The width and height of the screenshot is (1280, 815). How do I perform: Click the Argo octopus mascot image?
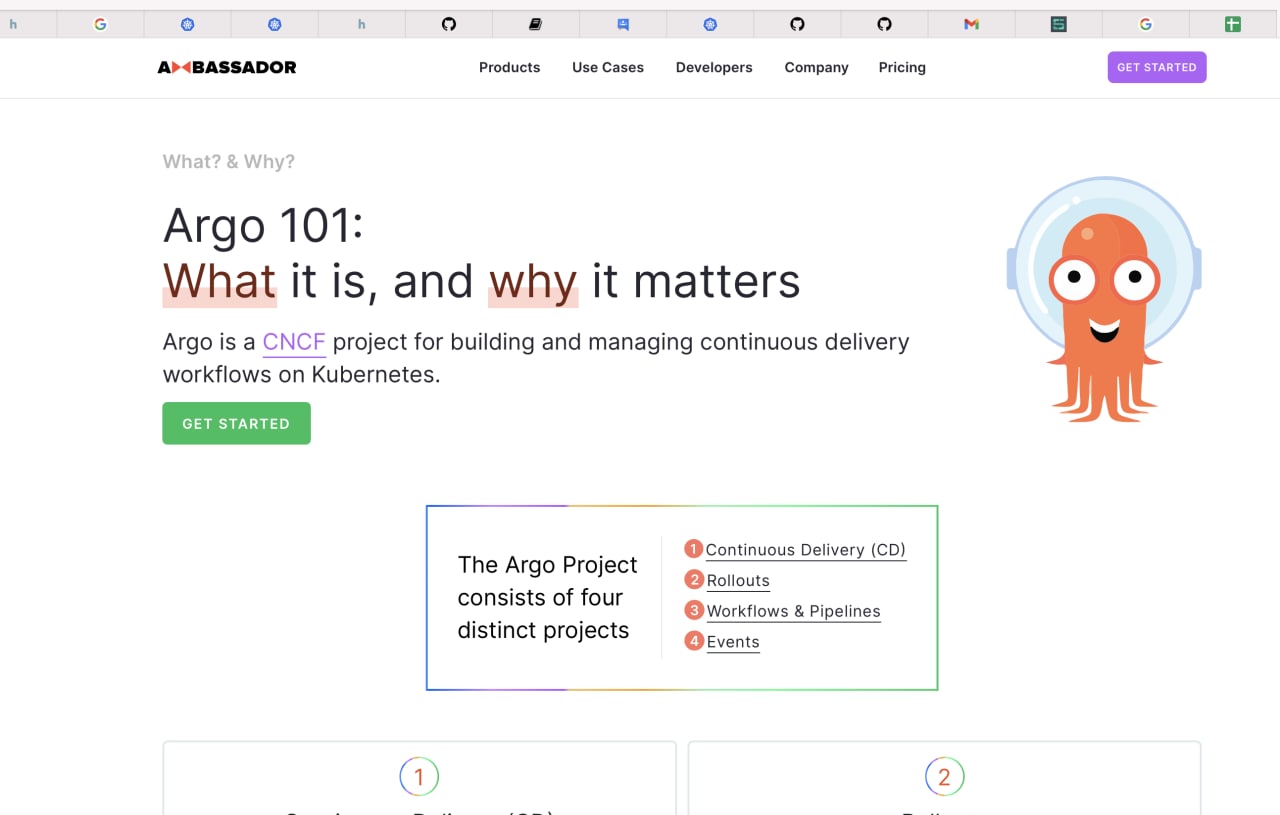pyautogui.click(x=1104, y=299)
